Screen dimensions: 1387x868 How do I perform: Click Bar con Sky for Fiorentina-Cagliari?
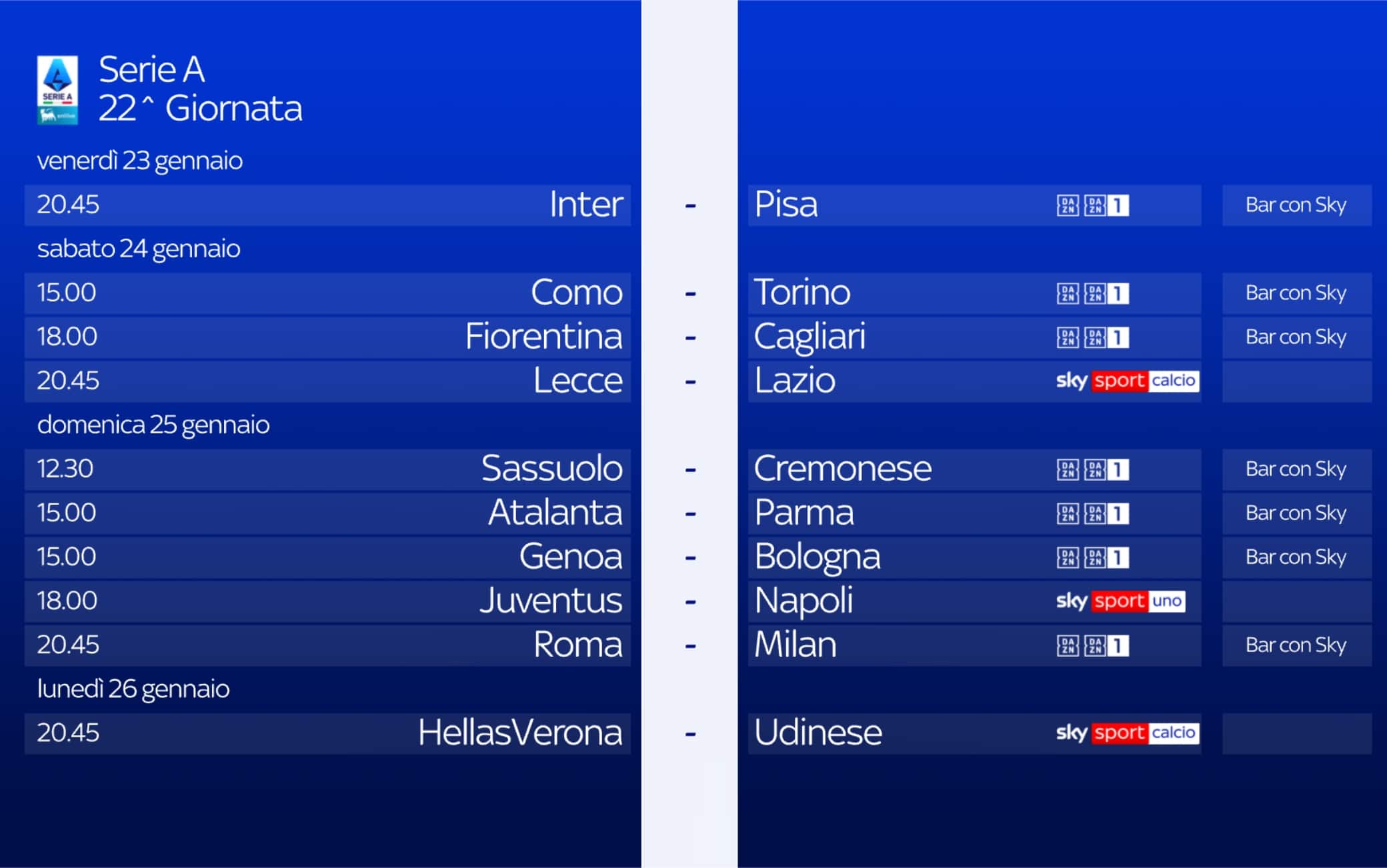tap(1296, 337)
